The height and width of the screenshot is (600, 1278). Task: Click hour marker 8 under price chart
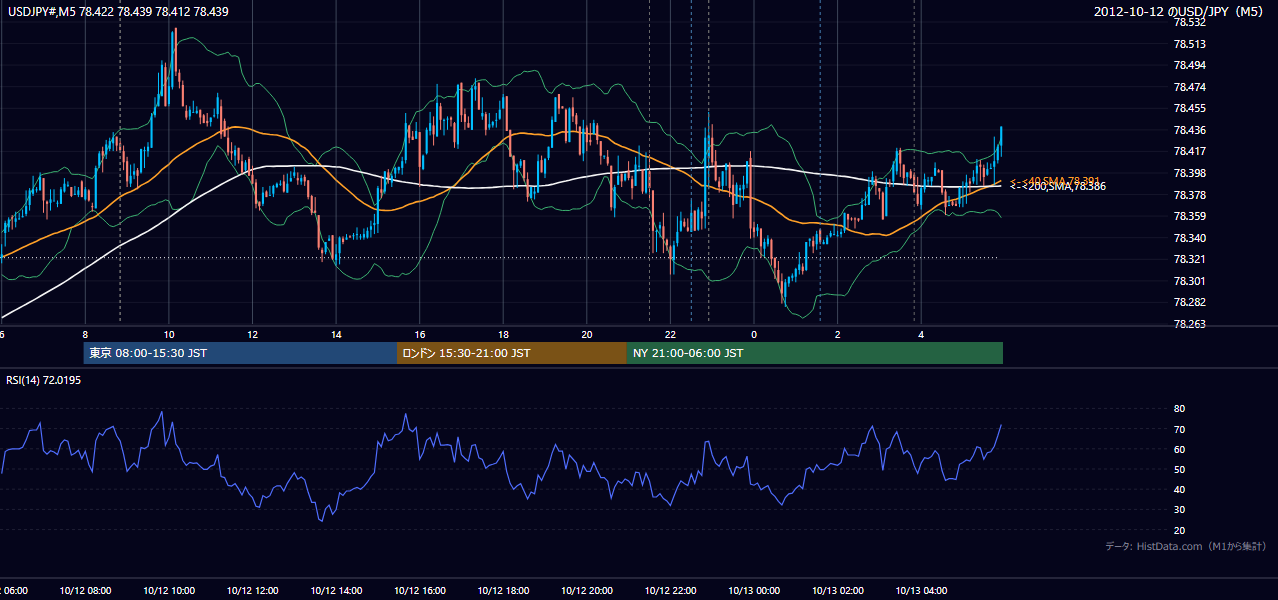(85, 335)
